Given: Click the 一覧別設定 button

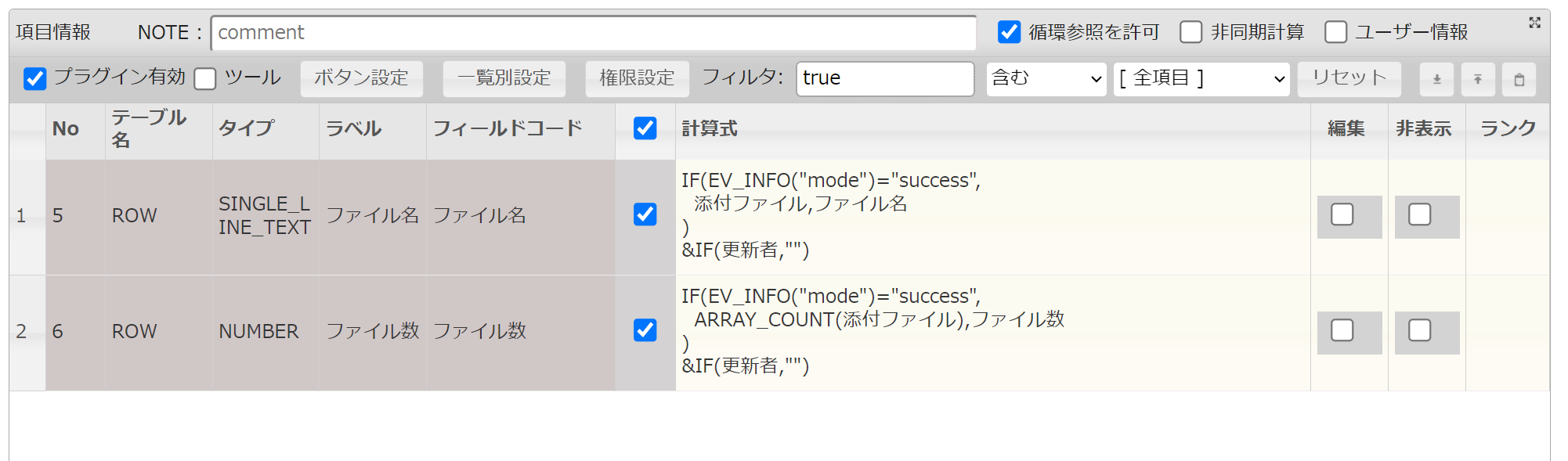Looking at the screenshot, I should 504,79.
